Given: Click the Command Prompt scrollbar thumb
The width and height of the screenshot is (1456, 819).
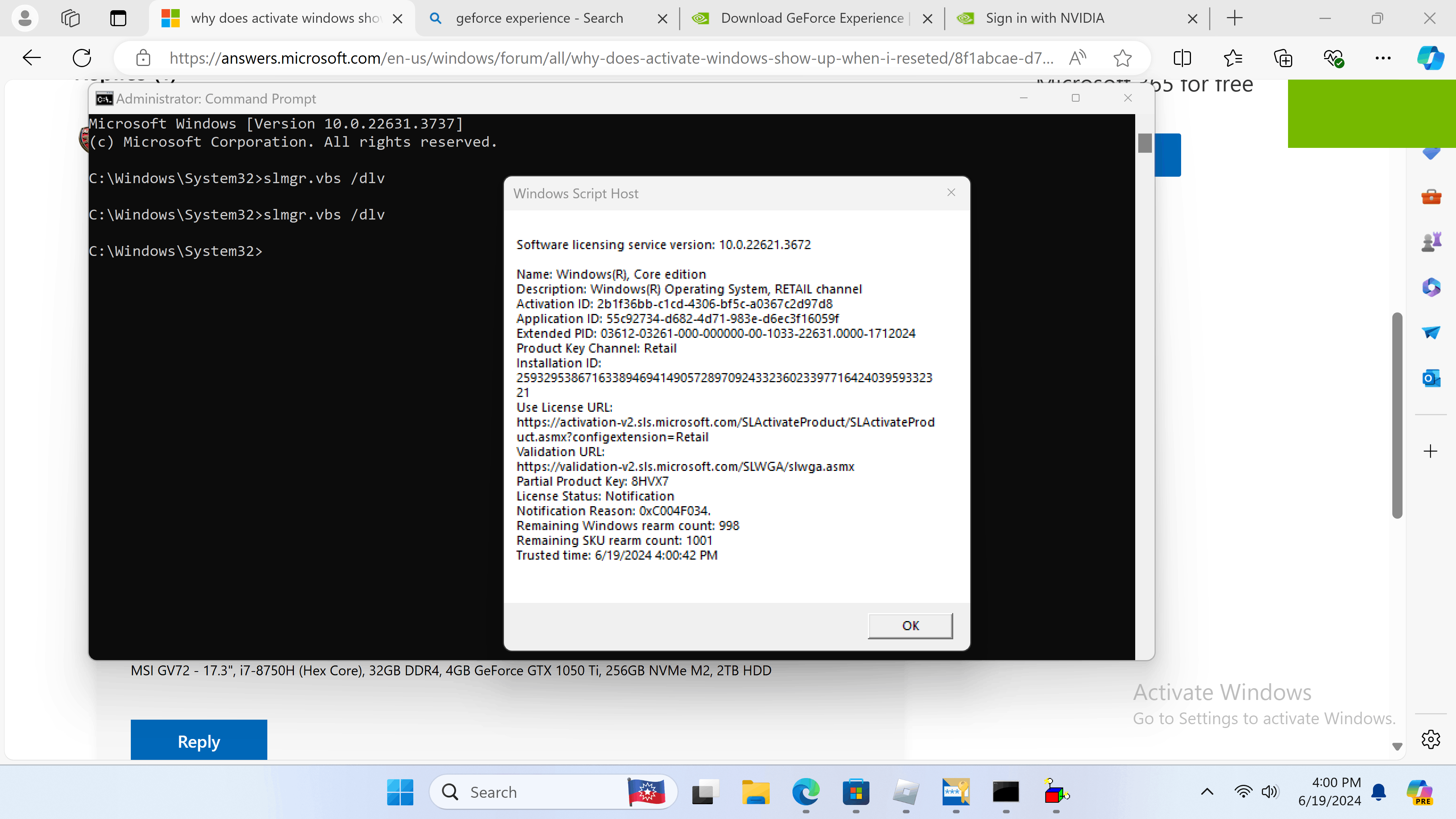Looking at the screenshot, I should click(x=1145, y=143).
